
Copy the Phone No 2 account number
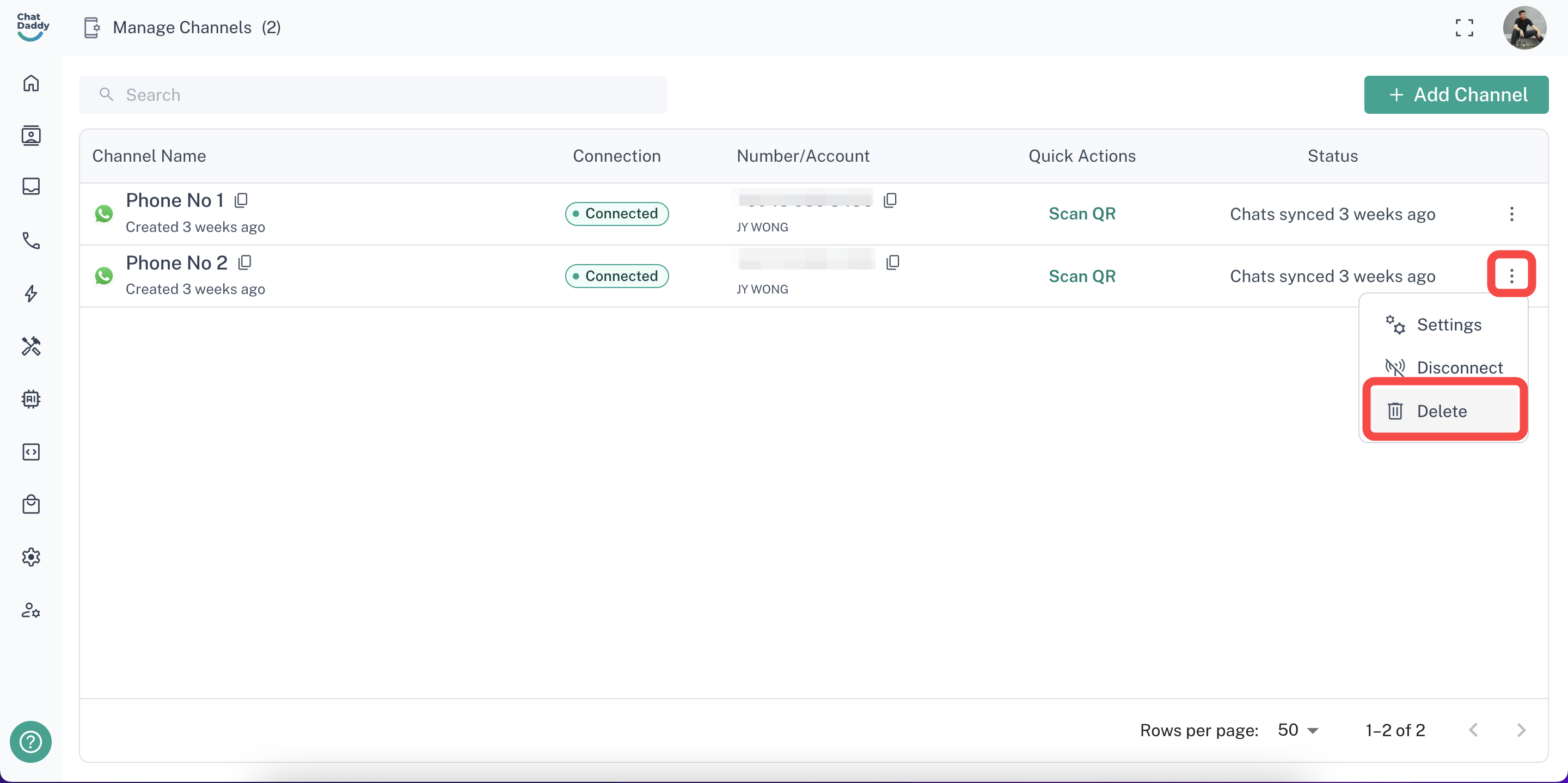coord(893,262)
